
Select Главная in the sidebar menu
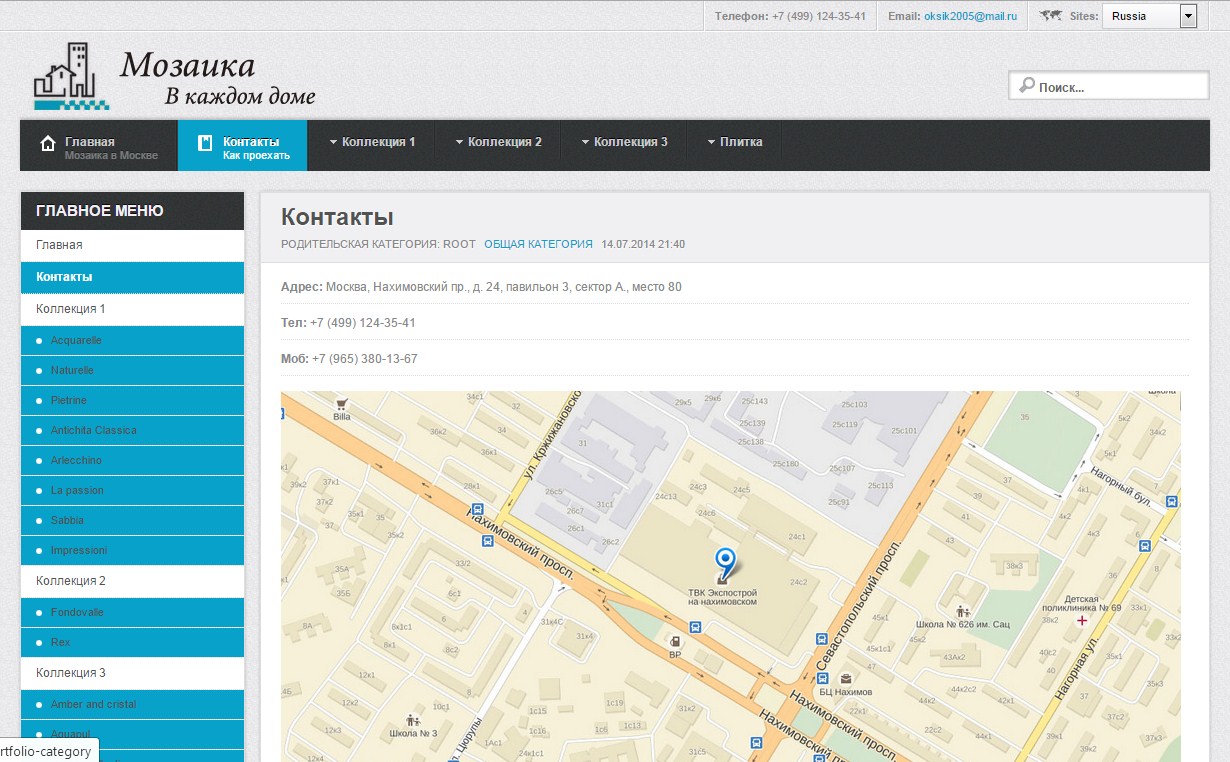point(59,245)
